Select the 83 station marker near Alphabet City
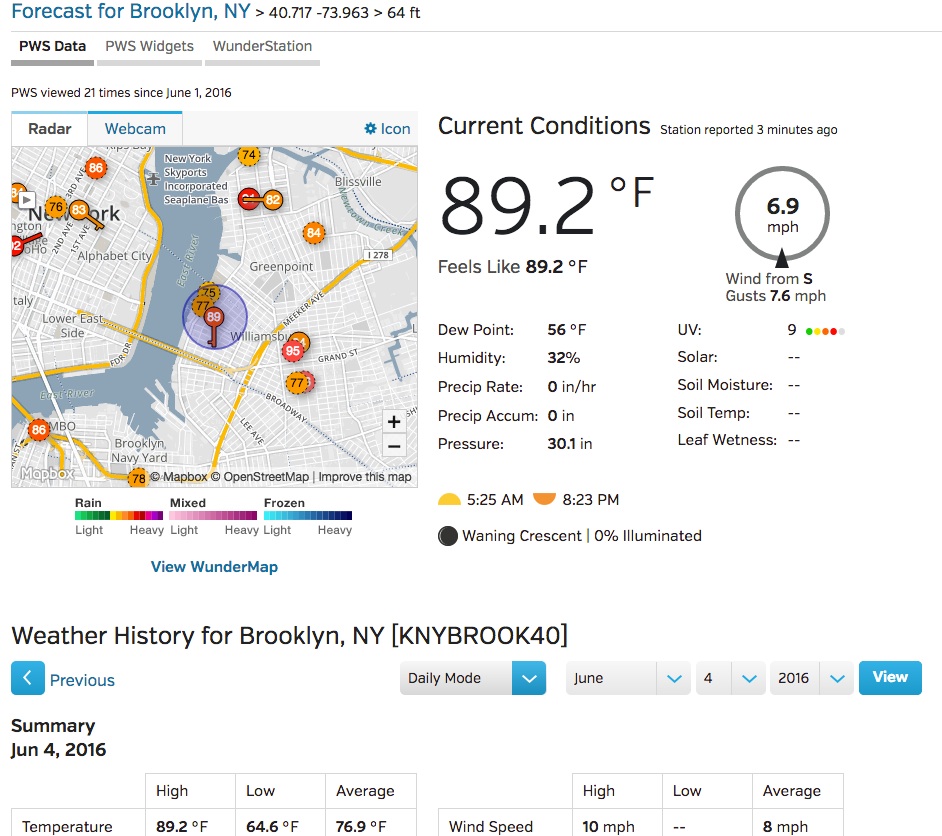 tap(79, 210)
